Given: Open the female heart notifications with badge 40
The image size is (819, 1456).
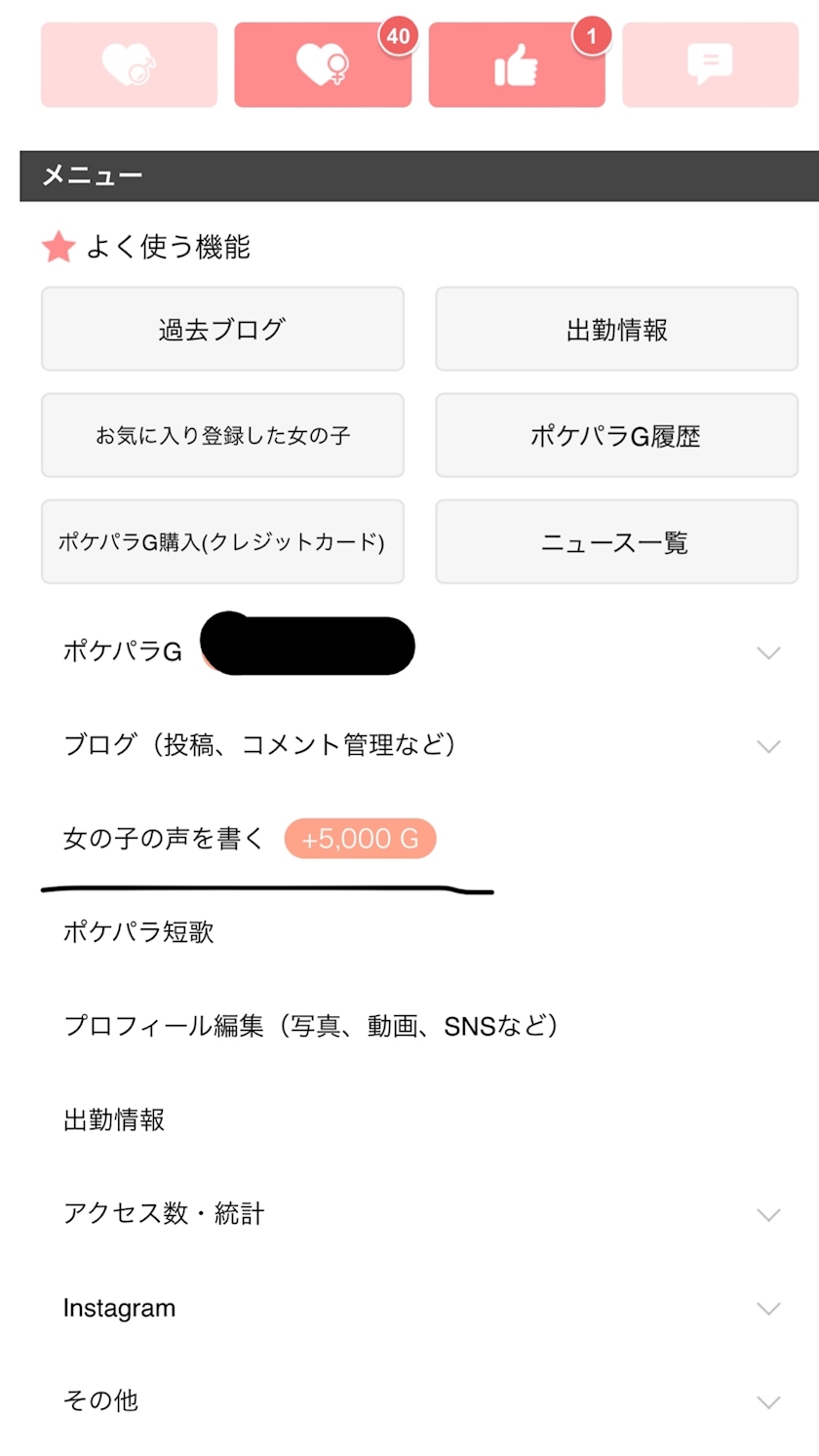Looking at the screenshot, I should click(323, 64).
